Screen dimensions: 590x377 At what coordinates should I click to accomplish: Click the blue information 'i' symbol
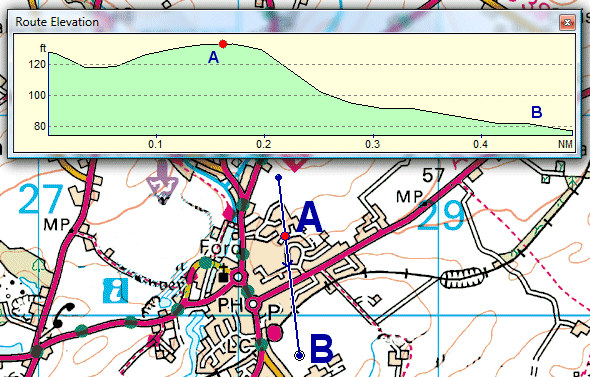click(116, 291)
